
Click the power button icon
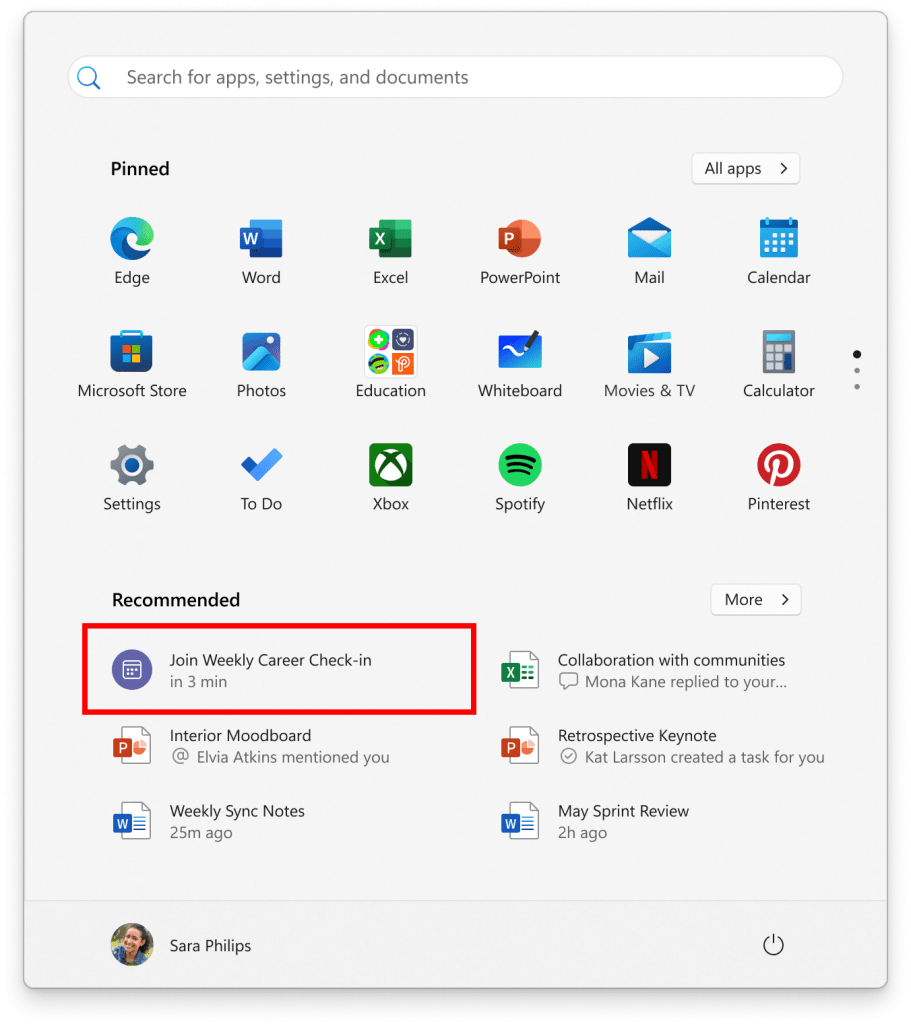point(773,944)
